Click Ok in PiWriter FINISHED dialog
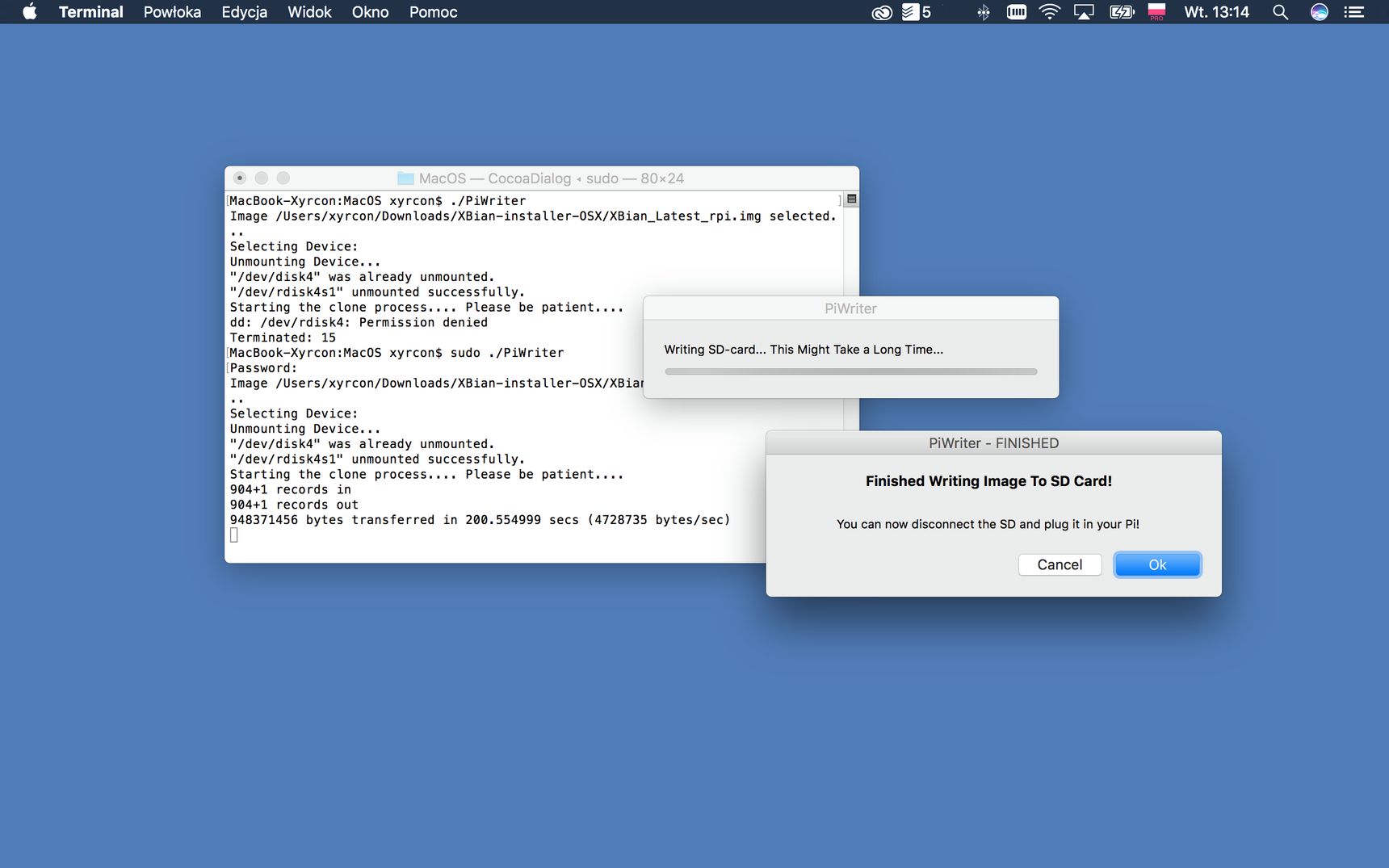The height and width of the screenshot is (868, 1389). (1157, 564)
